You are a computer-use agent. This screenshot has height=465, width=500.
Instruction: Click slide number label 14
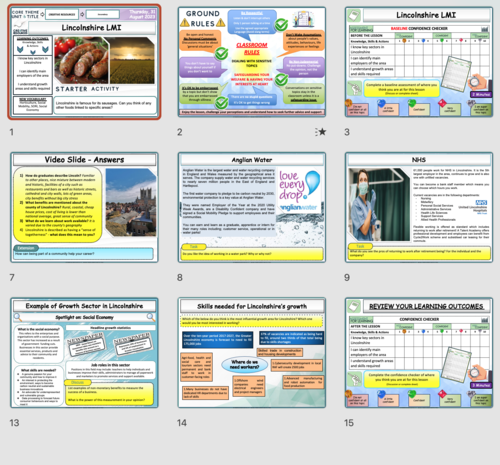tap(182, 423)
